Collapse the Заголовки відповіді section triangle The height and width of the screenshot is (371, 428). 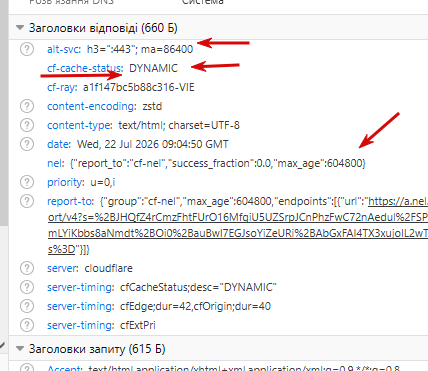click(20, 28)
